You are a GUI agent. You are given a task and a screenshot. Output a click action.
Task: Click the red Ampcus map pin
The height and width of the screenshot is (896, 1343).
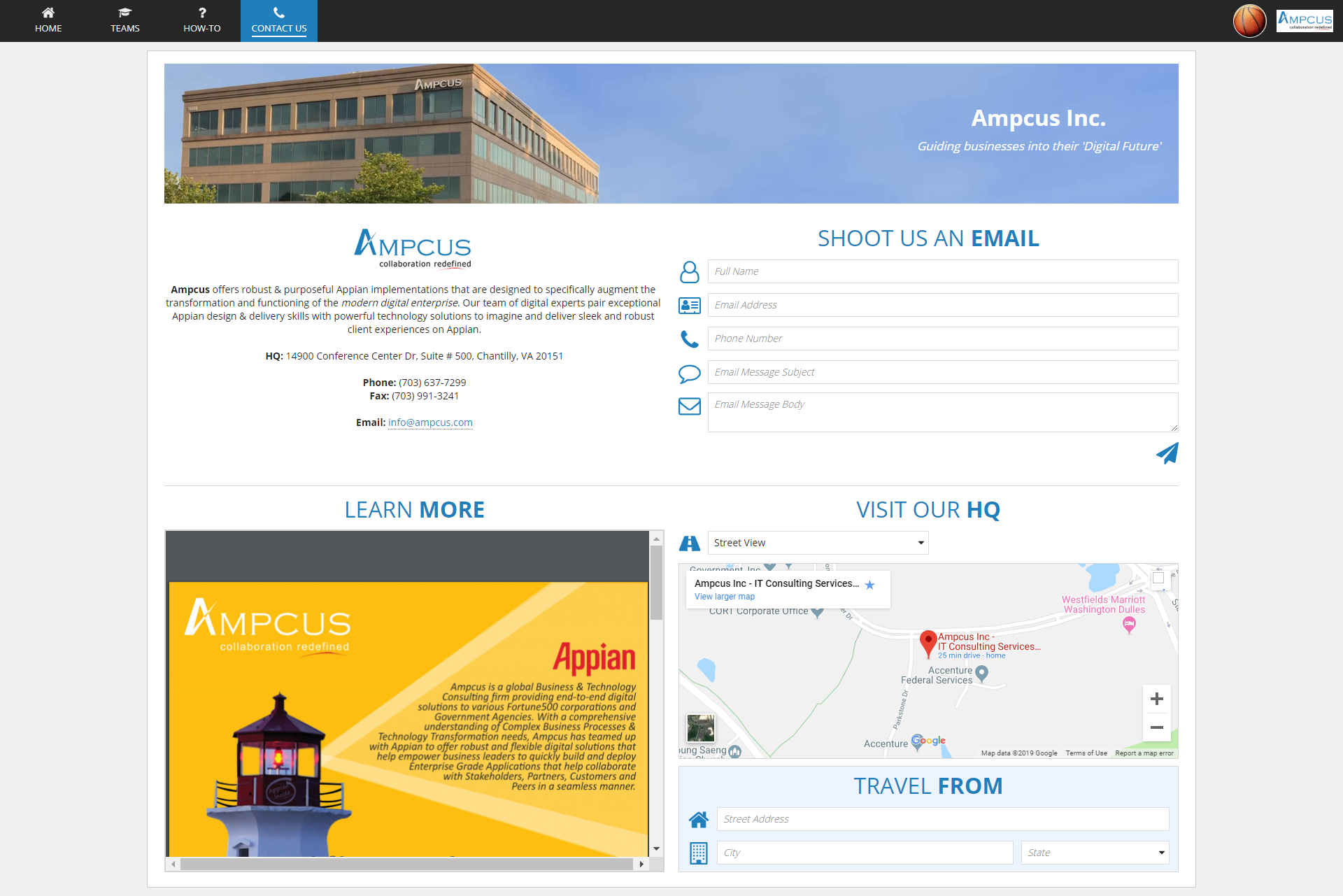pyautogui.click(x=928, y=642)
